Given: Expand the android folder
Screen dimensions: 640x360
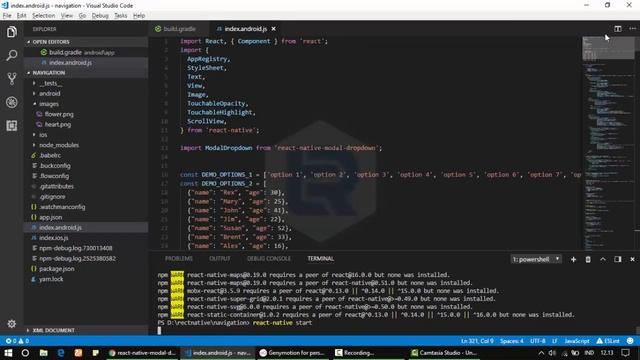Looking at the screenshot, I should (x=49, y=93).
